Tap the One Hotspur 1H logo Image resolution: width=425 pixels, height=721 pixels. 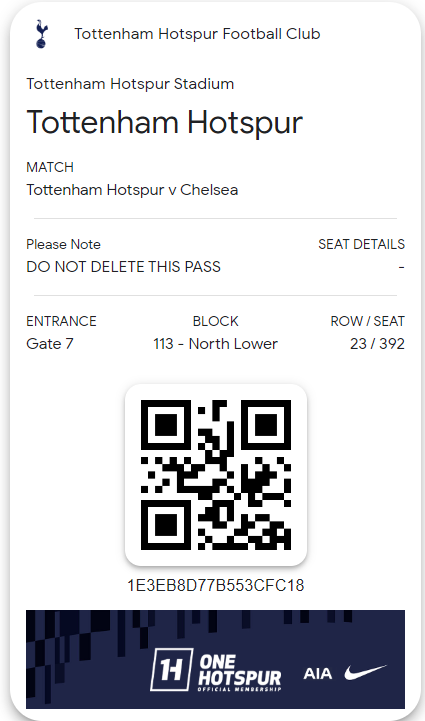tap(172, 670)
